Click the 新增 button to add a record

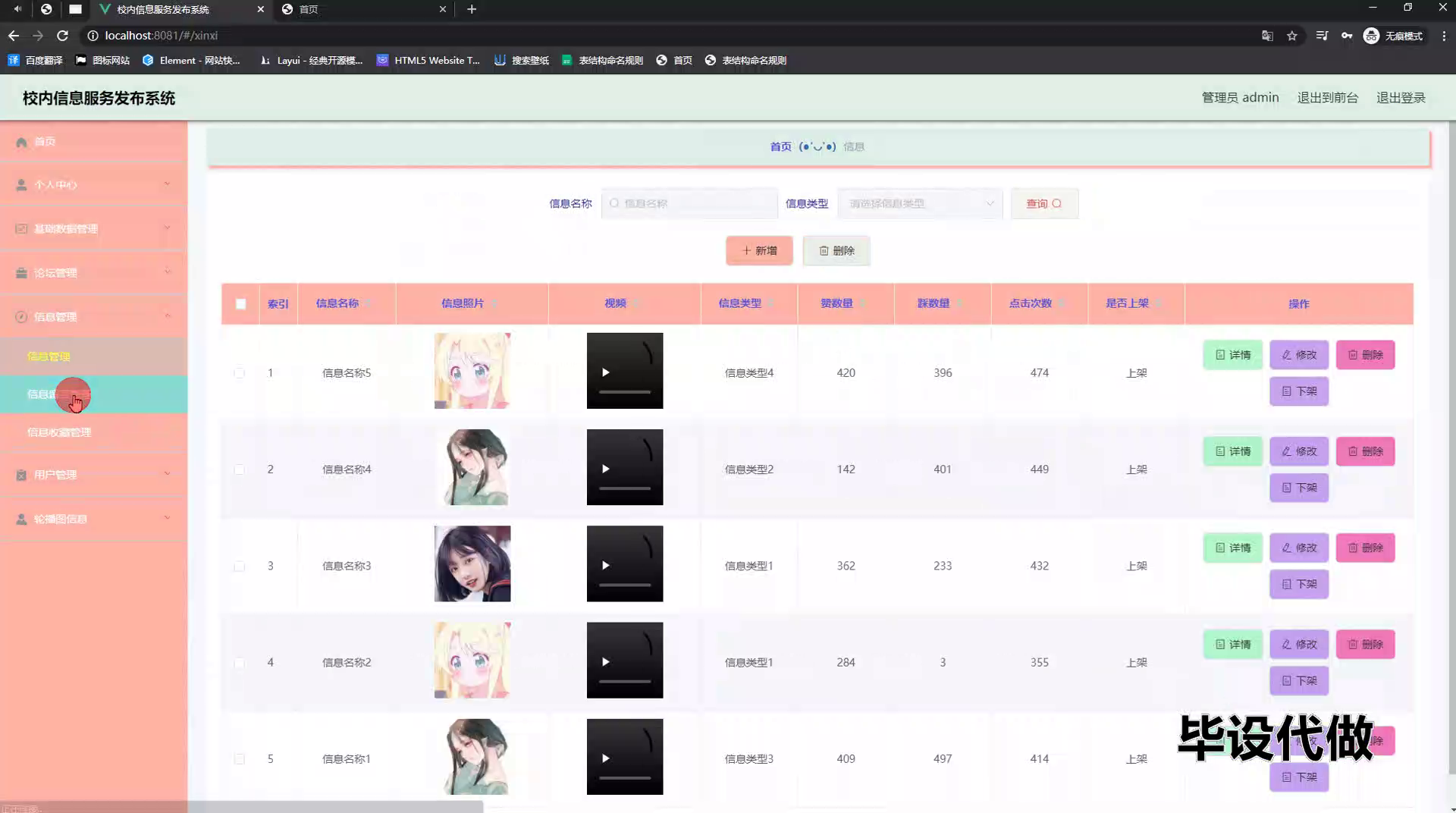(759, 250)
